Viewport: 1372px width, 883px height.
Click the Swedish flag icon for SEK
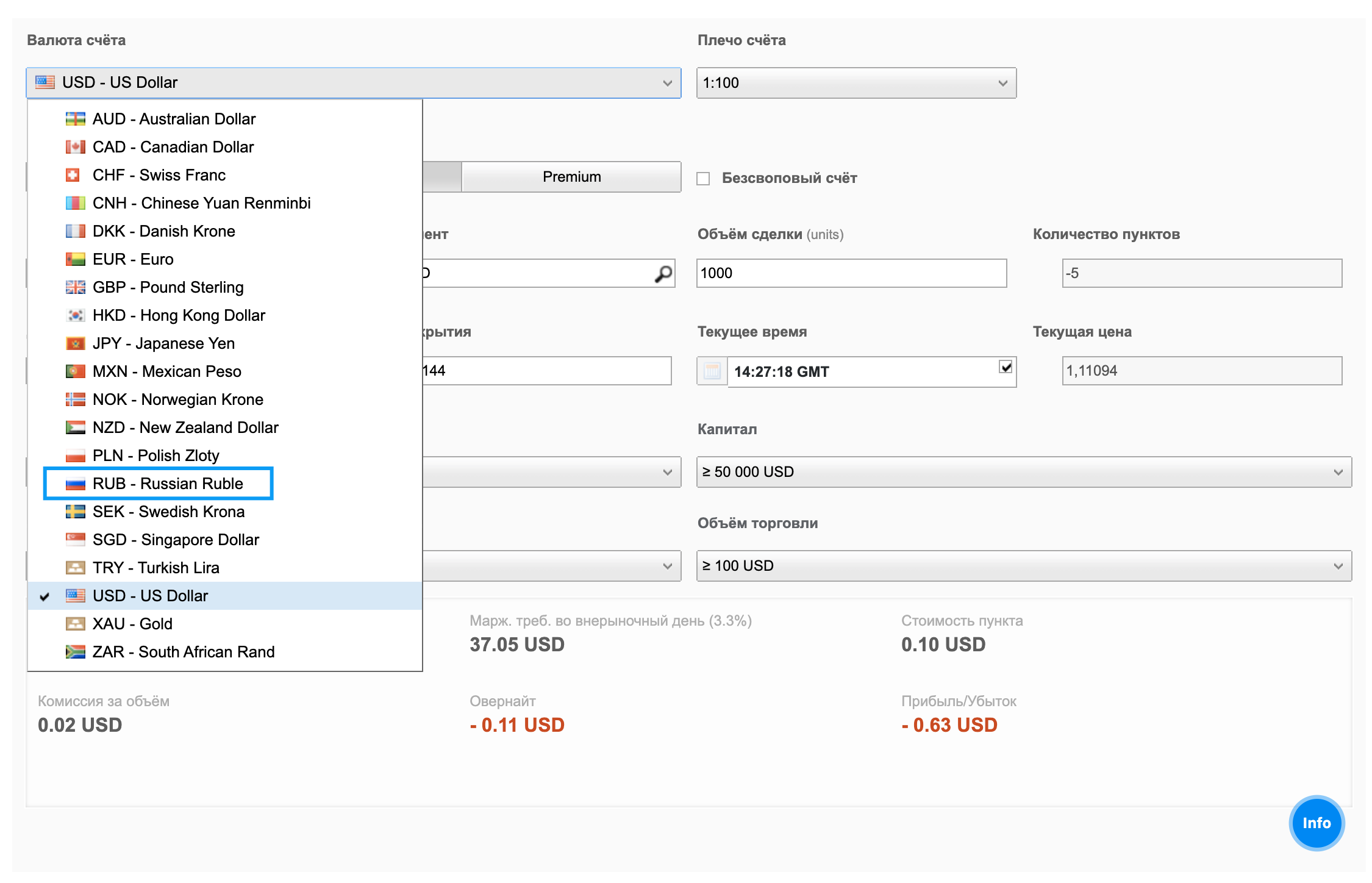tap(76, 512)
